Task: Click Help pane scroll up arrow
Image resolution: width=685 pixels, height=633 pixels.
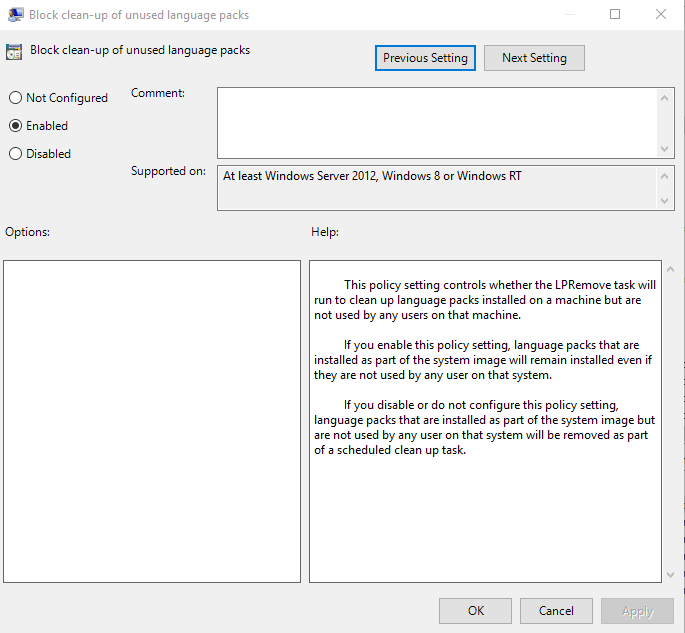Action: tap(671, 270)
